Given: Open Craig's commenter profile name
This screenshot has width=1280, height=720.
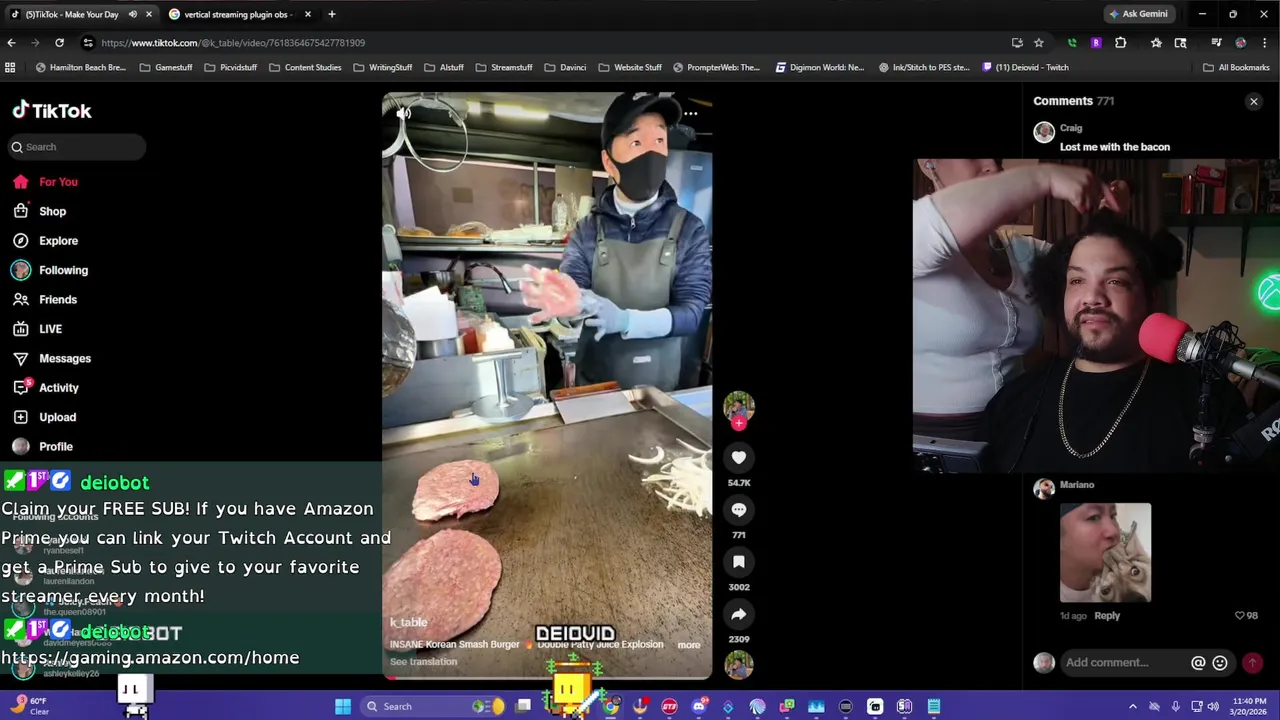Looking at the screenshot, I should coord(1071,128).
